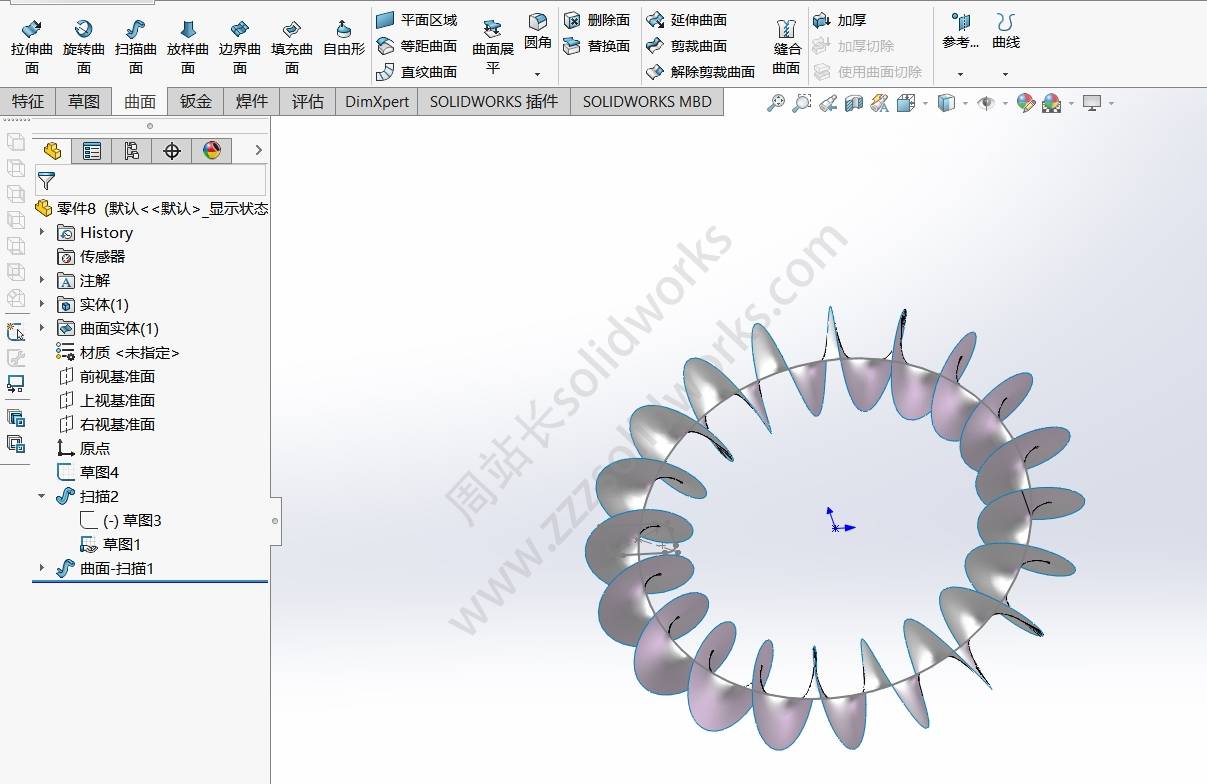Toggle the PropertyManager tab in panel
The height and width of the screenshot is (784, 1207).
pos(92,151)
